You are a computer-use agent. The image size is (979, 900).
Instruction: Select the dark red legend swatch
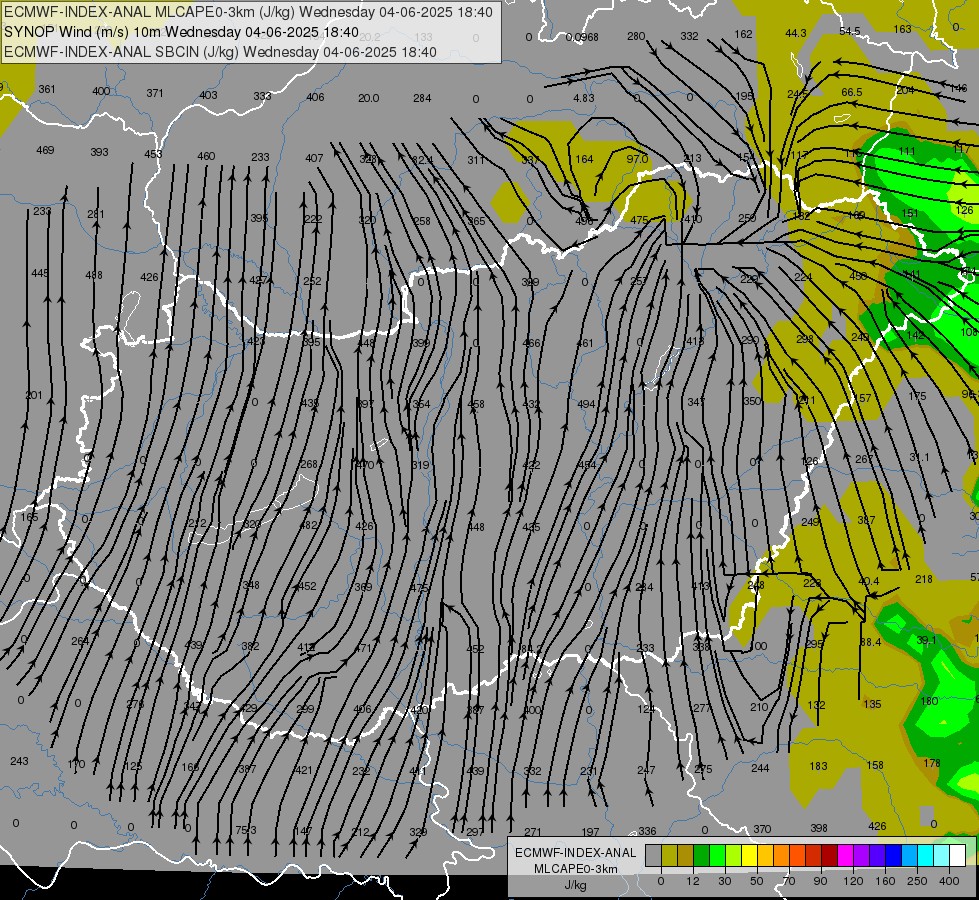pyautogui.click(x=829, y=856)
